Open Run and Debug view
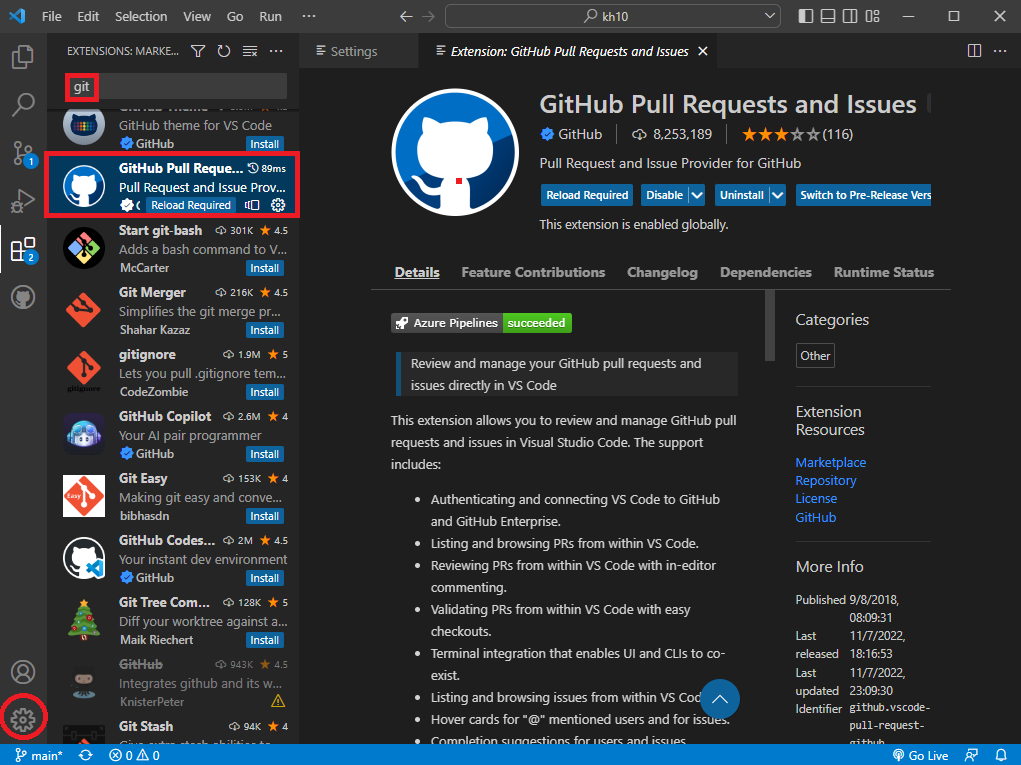 point(23,201)
